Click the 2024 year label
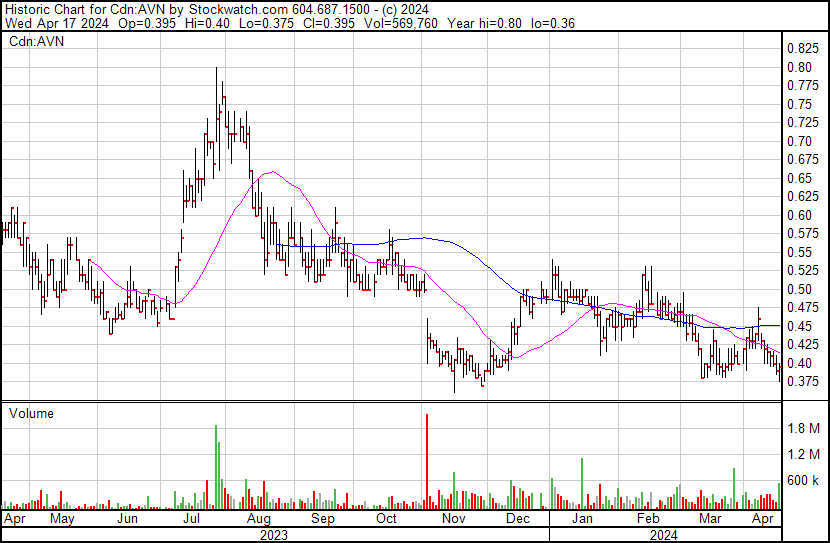Screen dimensions: 830x543 tap(664, 534)
